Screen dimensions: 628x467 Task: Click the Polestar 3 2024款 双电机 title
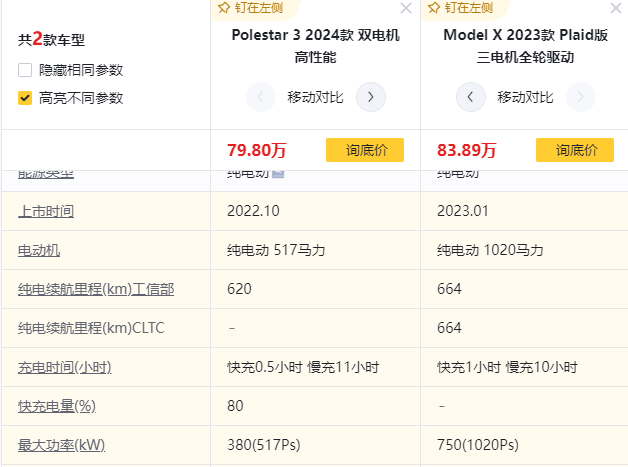click(x=316, y=46)
